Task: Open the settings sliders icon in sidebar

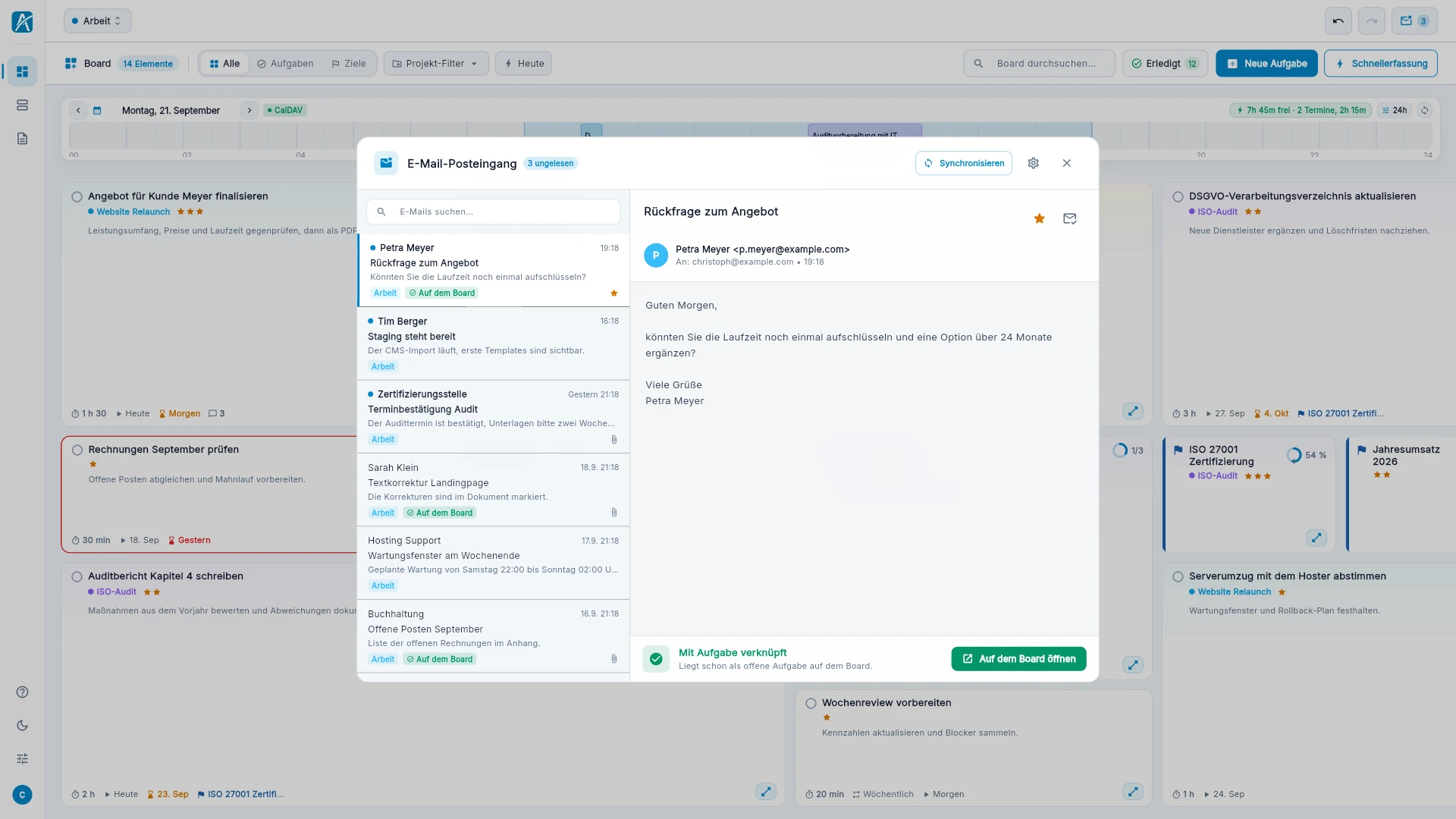Action: (x=22, y=758)
